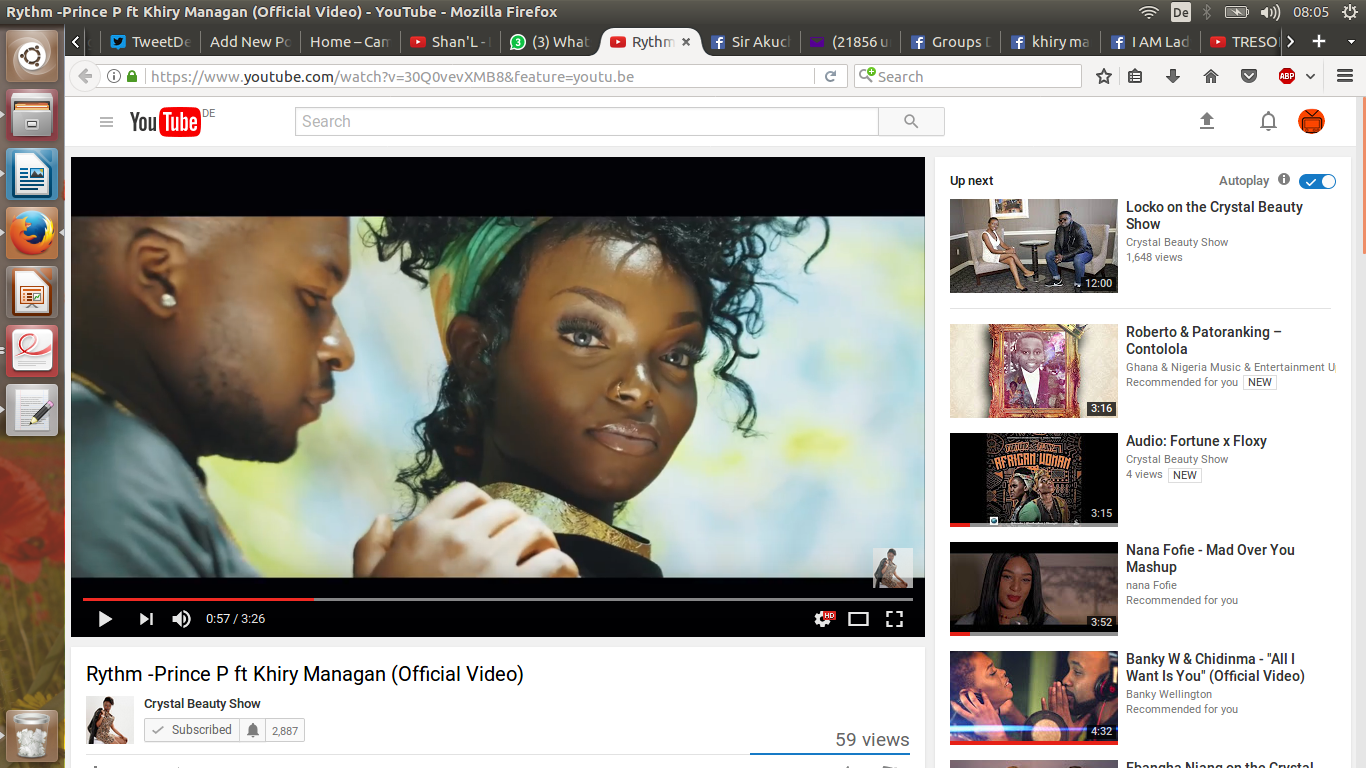Open the Firefox hamburger menu
Image resolution: width=1366 pixels, height=768 pixels.
pos(1344,76)
